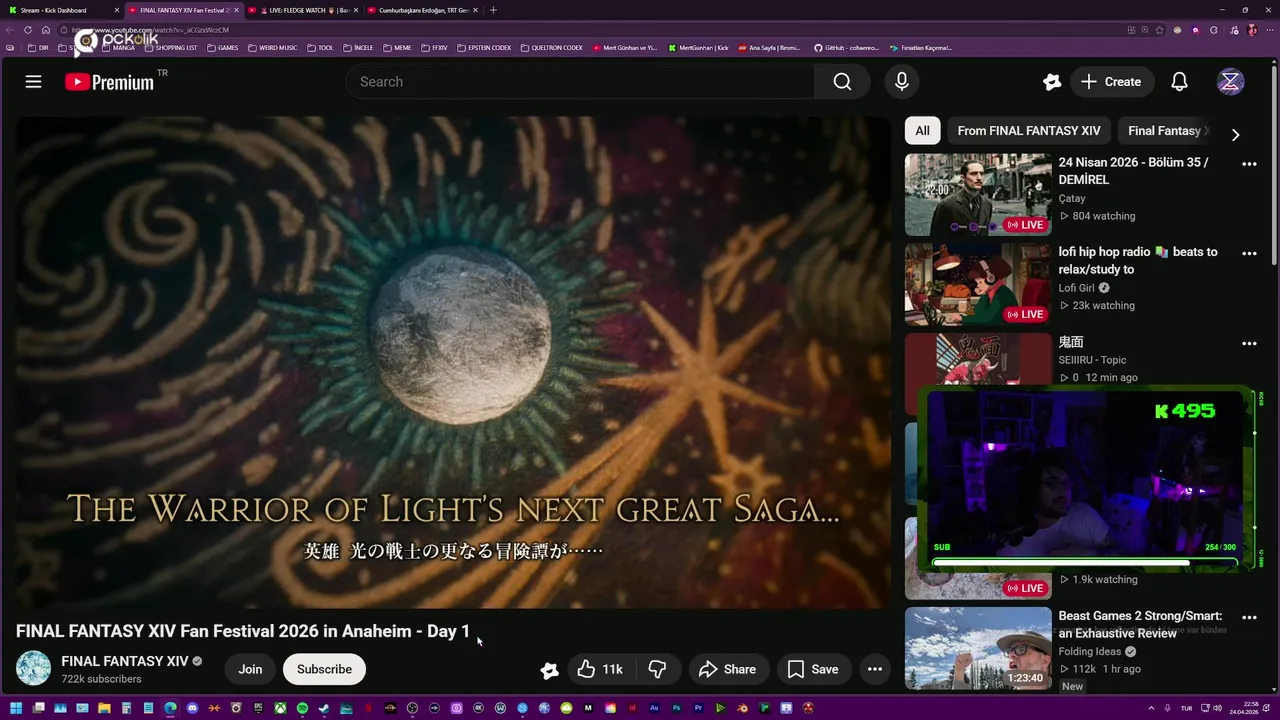The width and height of the screenshot is (1280, 720).
Task: Open Premiere Pro from the taskbar
Action: coord(698,708)
